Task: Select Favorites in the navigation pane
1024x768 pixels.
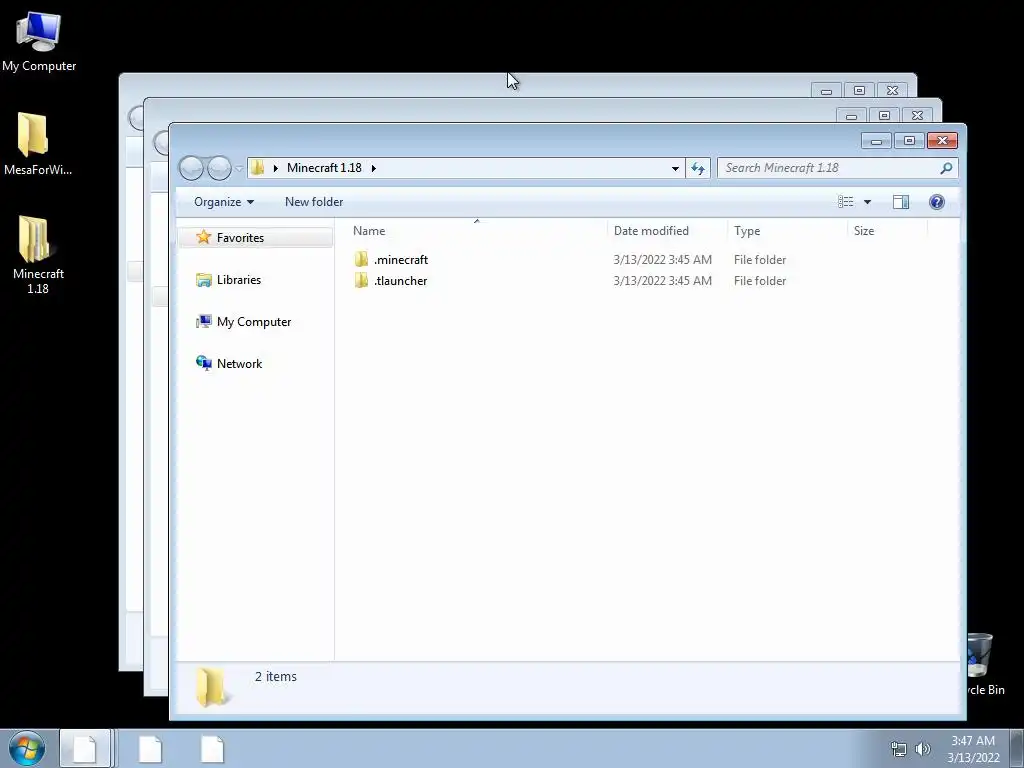Action: tap(256, 238)
